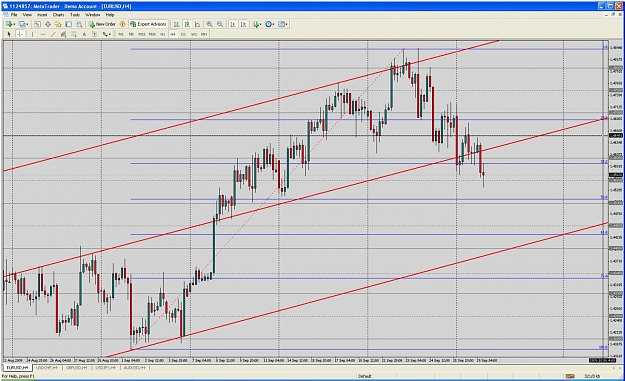Click the New Order button
This screenshot has height=381, width=625.
[102, 24]
